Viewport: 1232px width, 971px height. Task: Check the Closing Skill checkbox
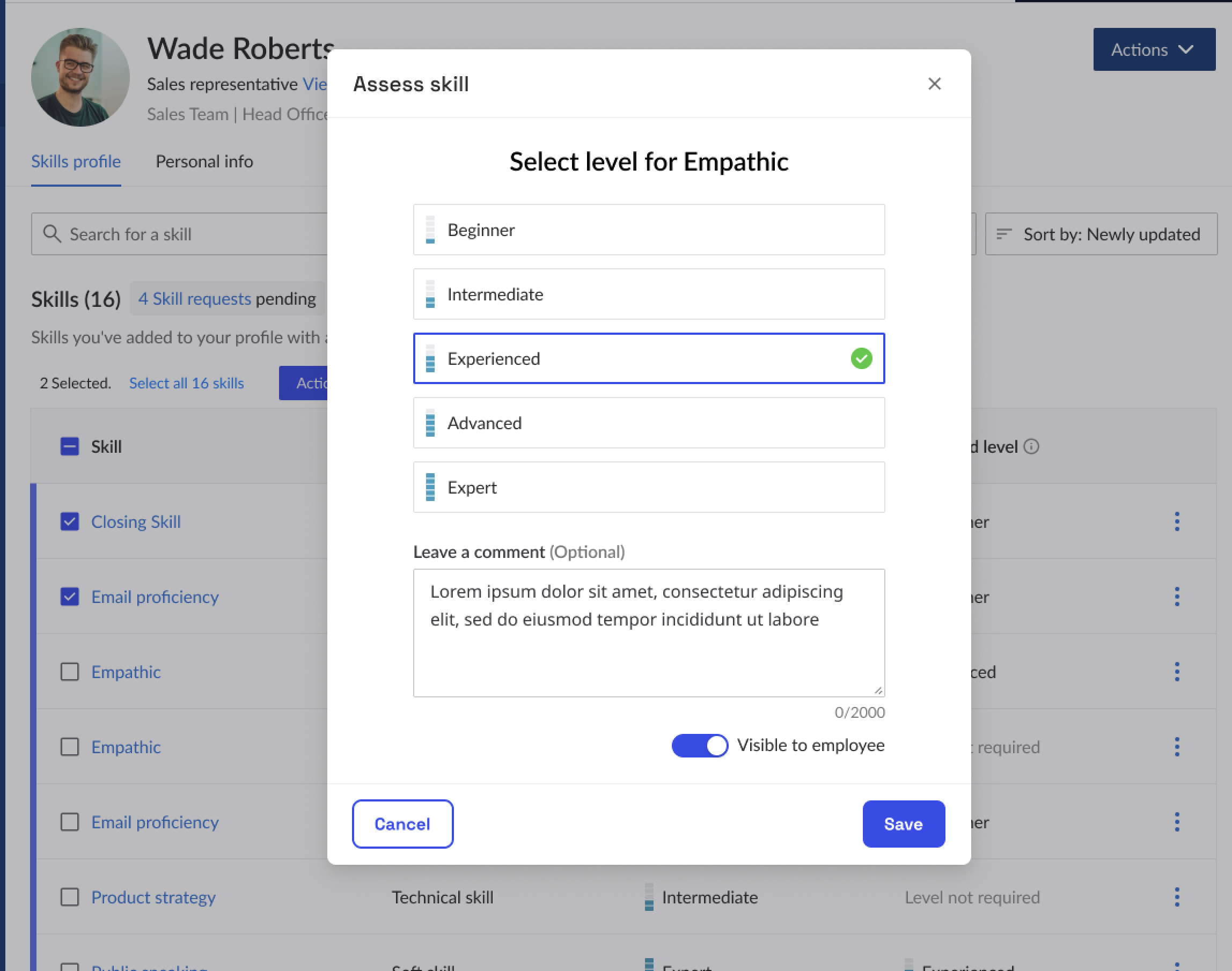pos(69,521)
